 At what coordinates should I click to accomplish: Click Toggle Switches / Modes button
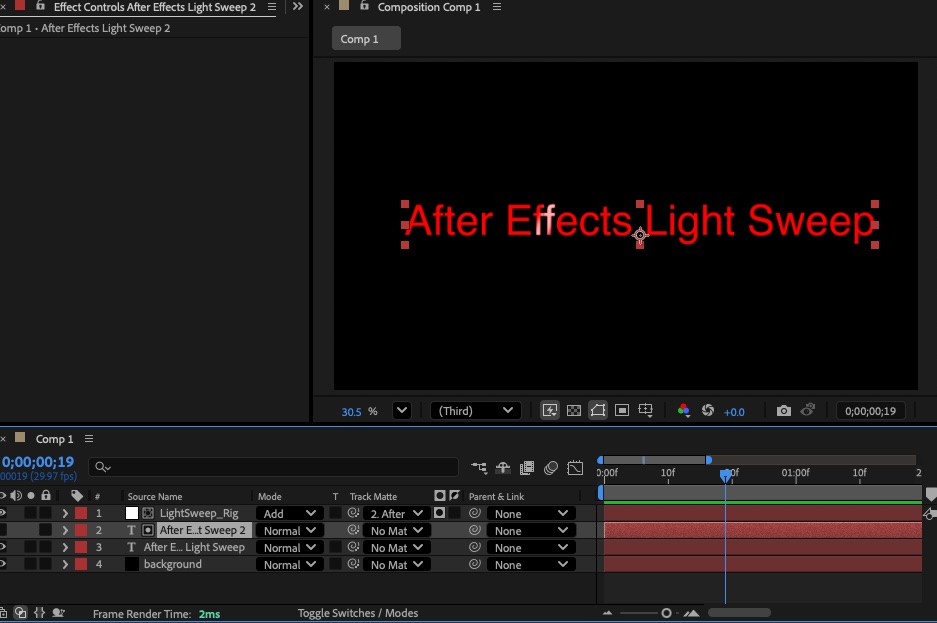pyautogui.click(x=358, y=613)
